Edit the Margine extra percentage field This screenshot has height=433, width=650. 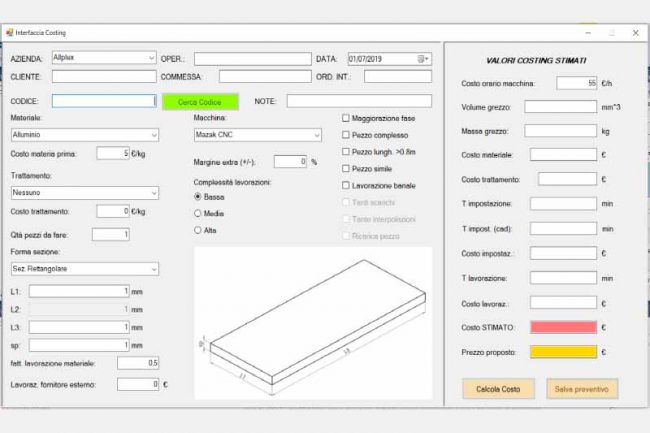tap(290, 162)
